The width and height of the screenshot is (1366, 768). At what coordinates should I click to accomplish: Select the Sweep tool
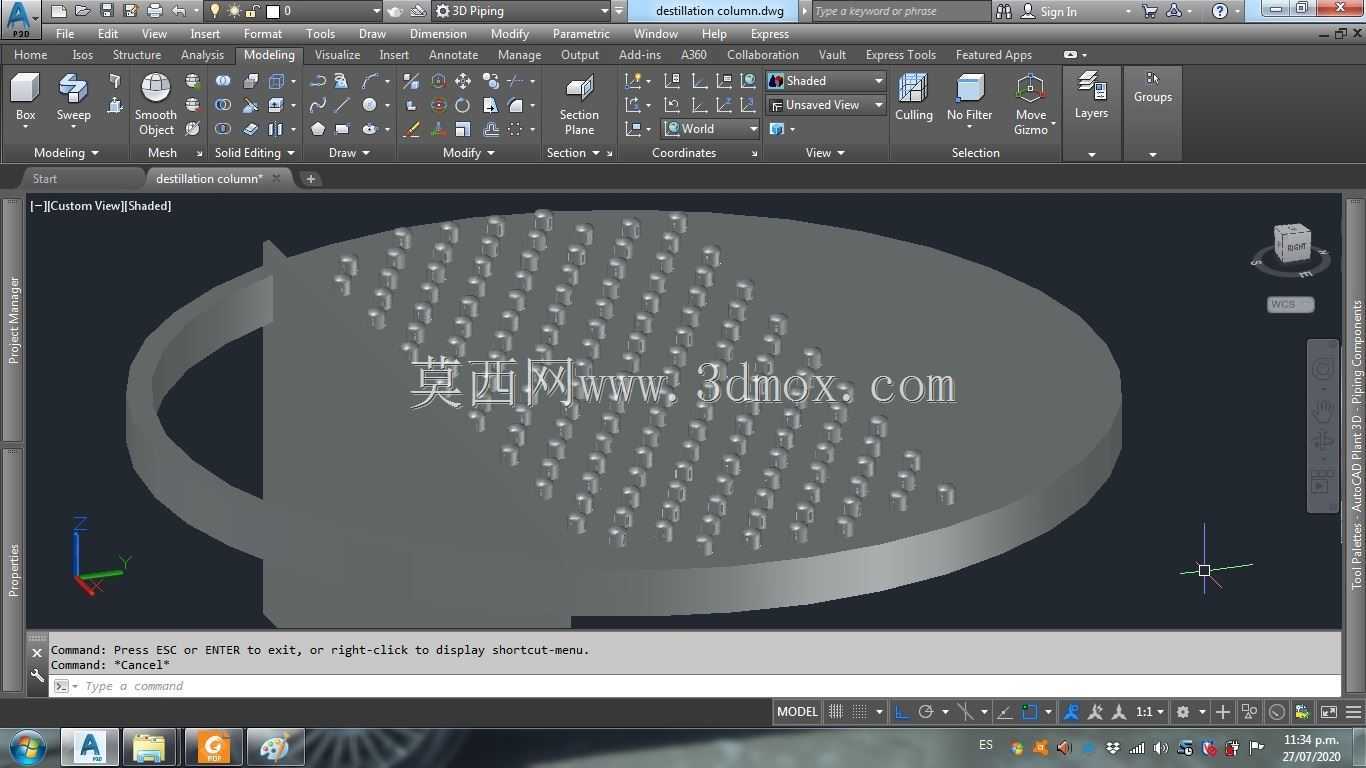pyautogui.click(x=73, y=98)
